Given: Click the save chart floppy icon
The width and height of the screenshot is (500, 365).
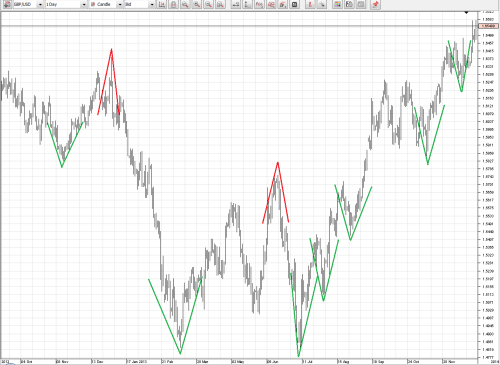Looking at the screenshot, I should click(349, 4).
